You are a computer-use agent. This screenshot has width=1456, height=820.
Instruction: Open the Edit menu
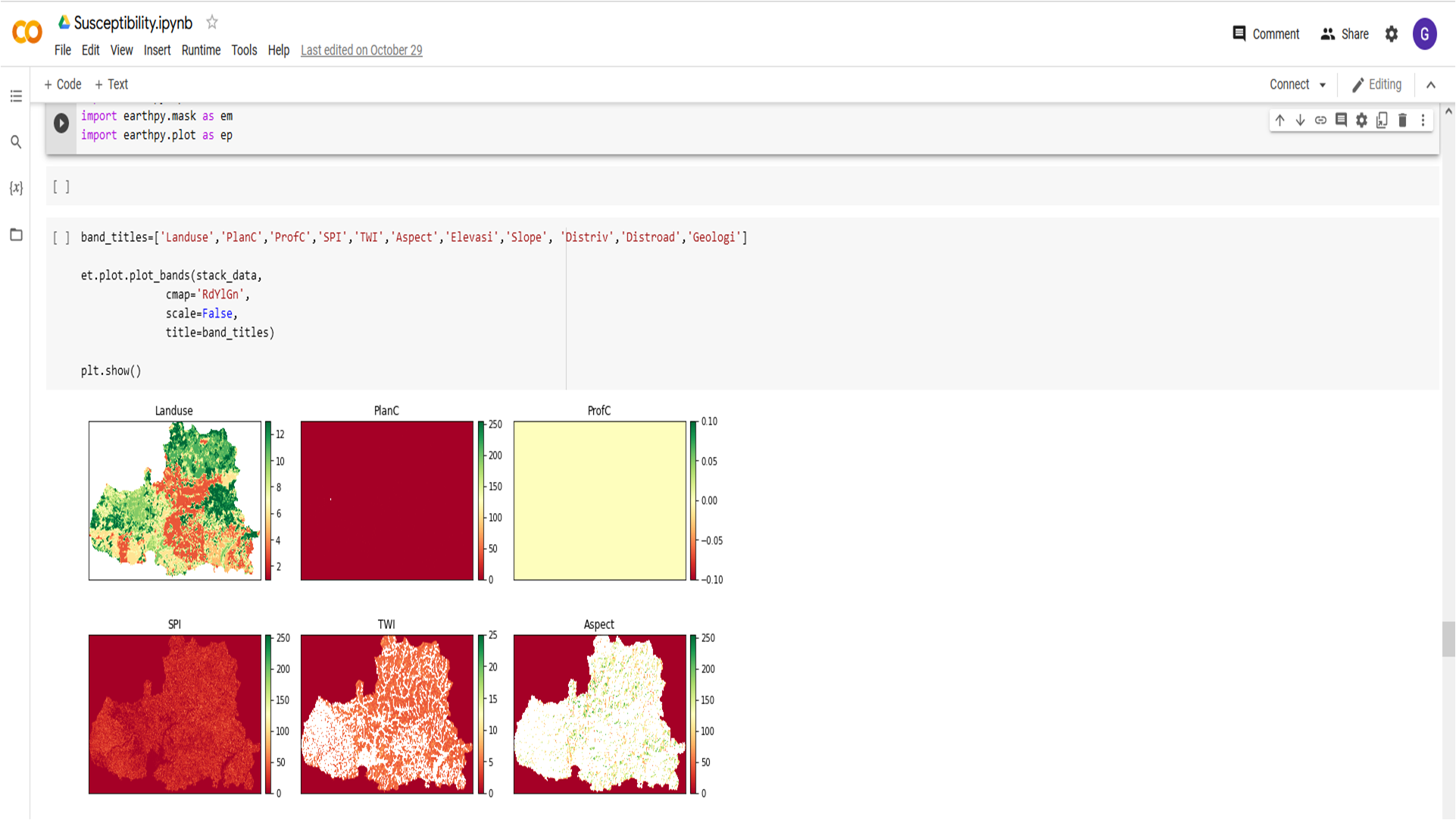click(x=90, y=49)
